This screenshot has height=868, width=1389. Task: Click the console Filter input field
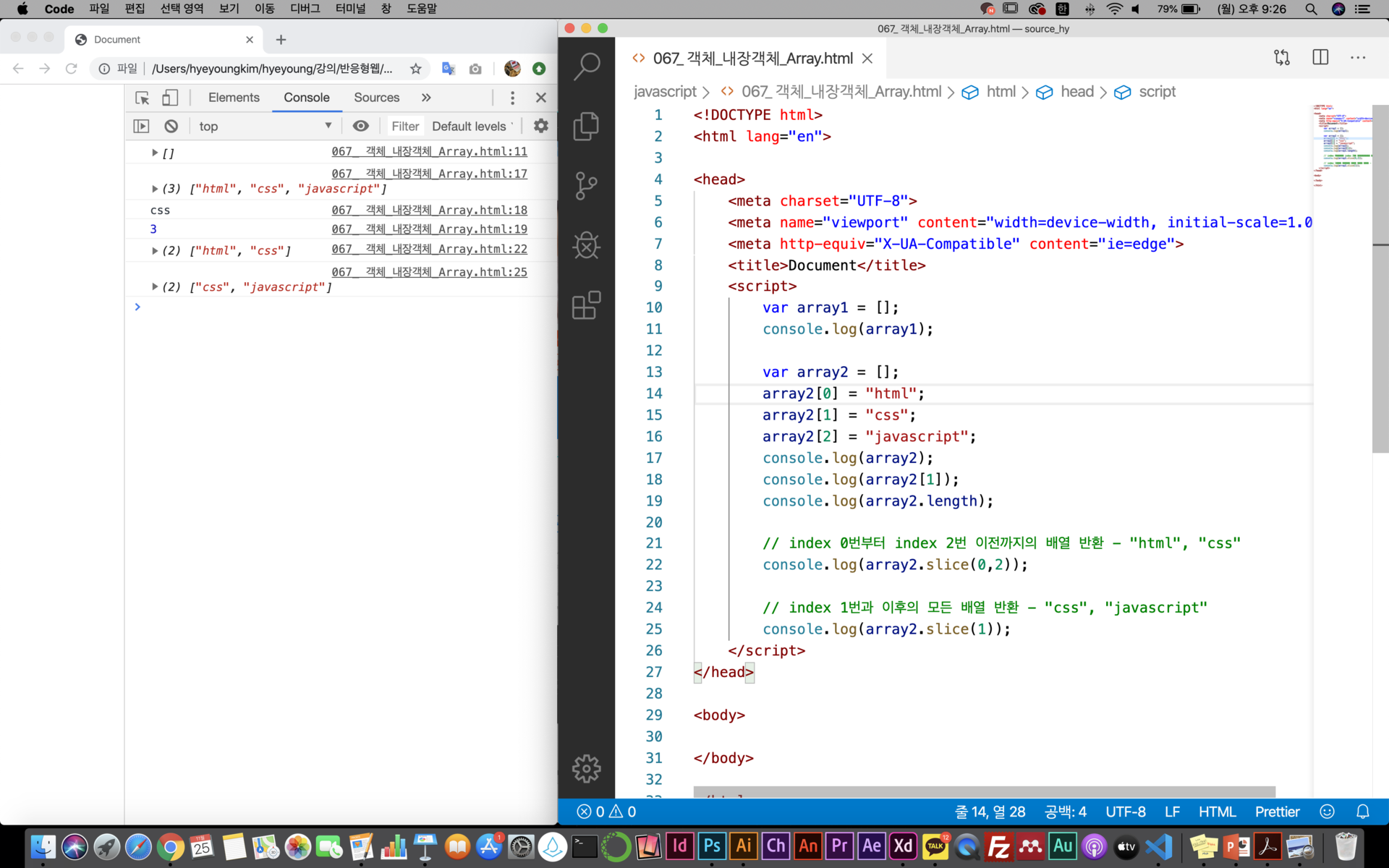[405, 126]
